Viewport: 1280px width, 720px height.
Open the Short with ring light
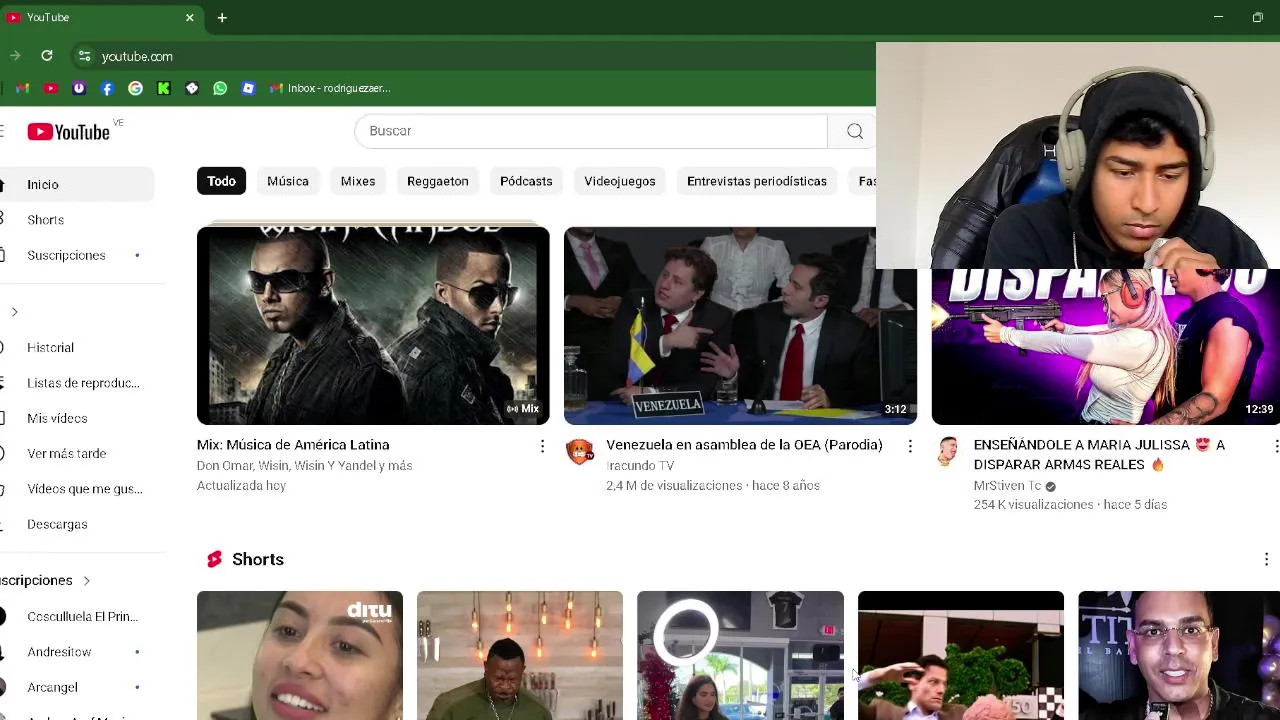click(x=740, y=655)
